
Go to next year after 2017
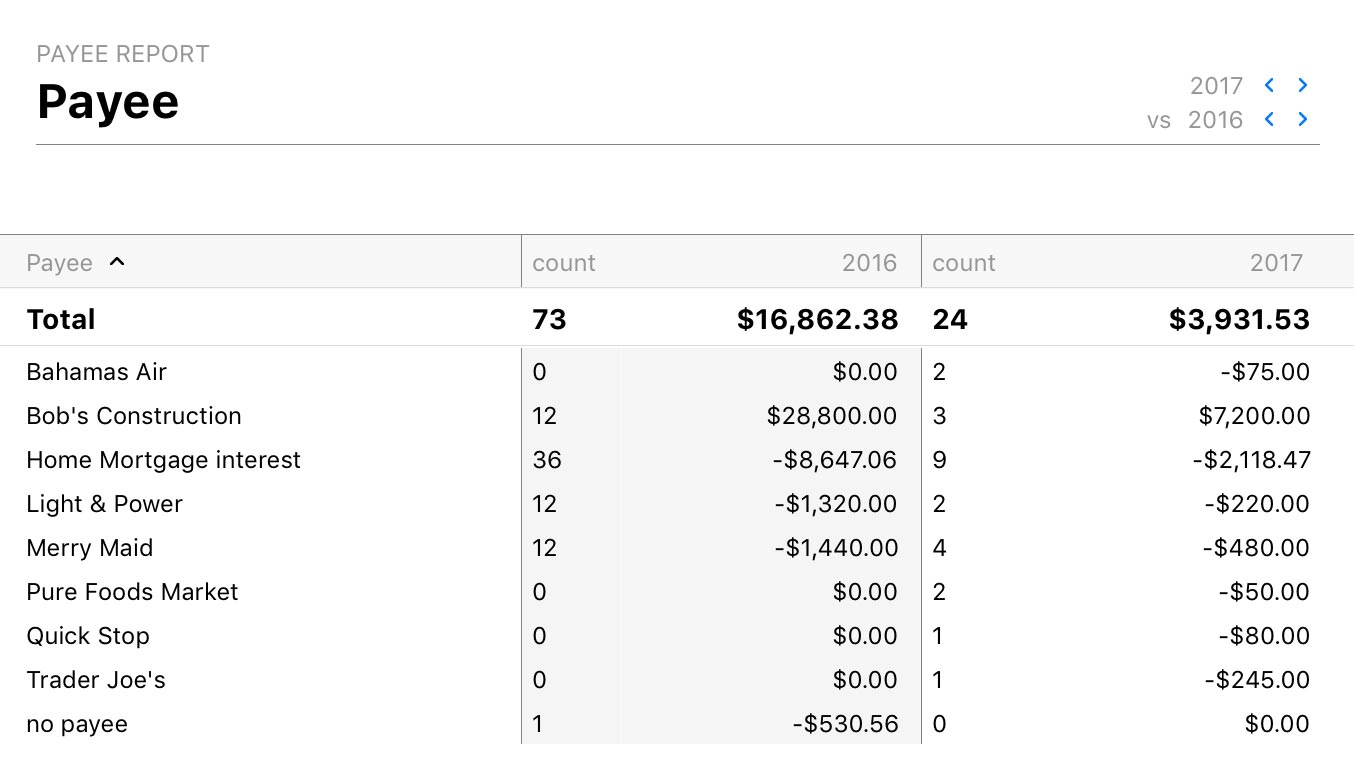[x=1303, y=86]
